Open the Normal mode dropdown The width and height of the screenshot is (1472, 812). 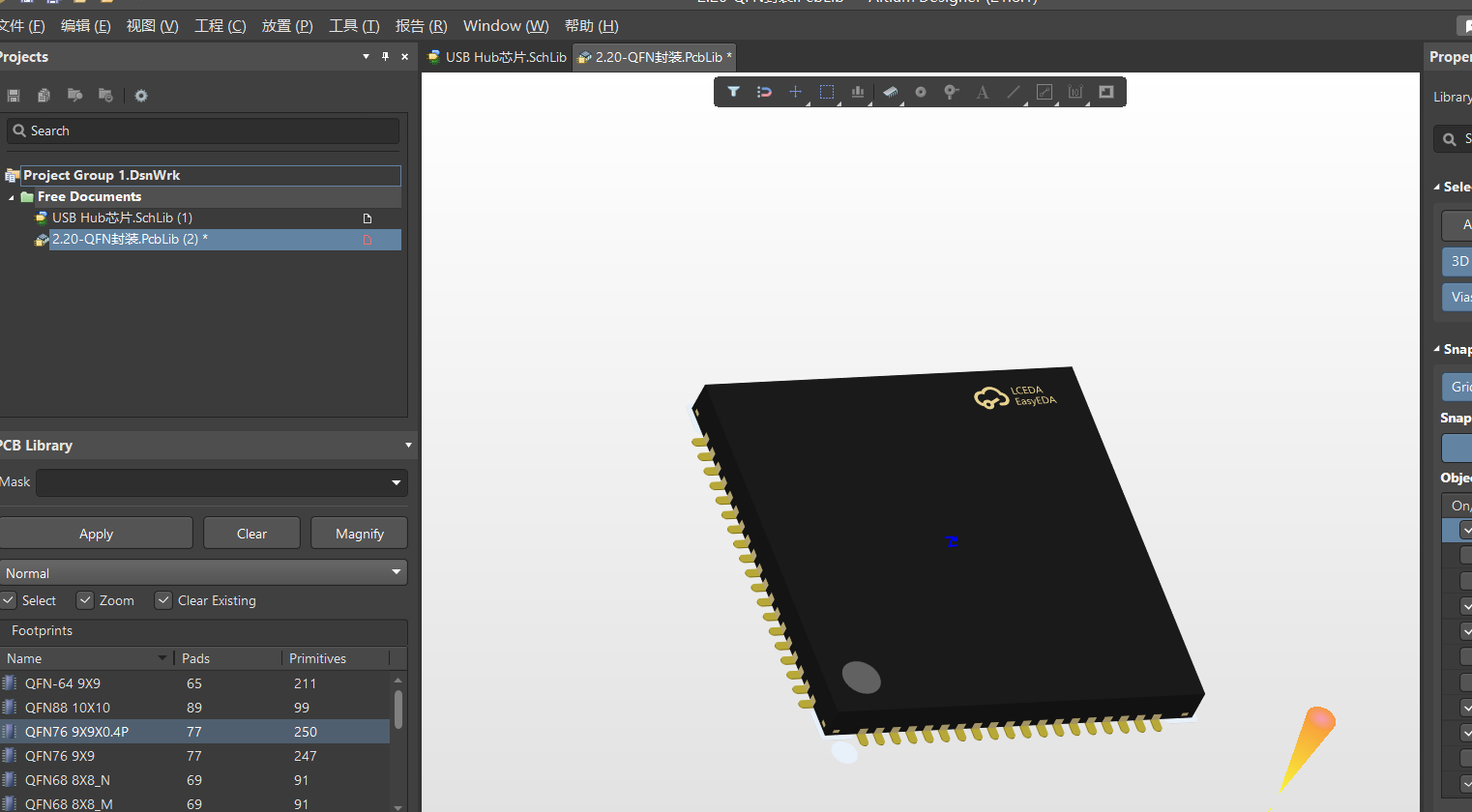(397, 572)
